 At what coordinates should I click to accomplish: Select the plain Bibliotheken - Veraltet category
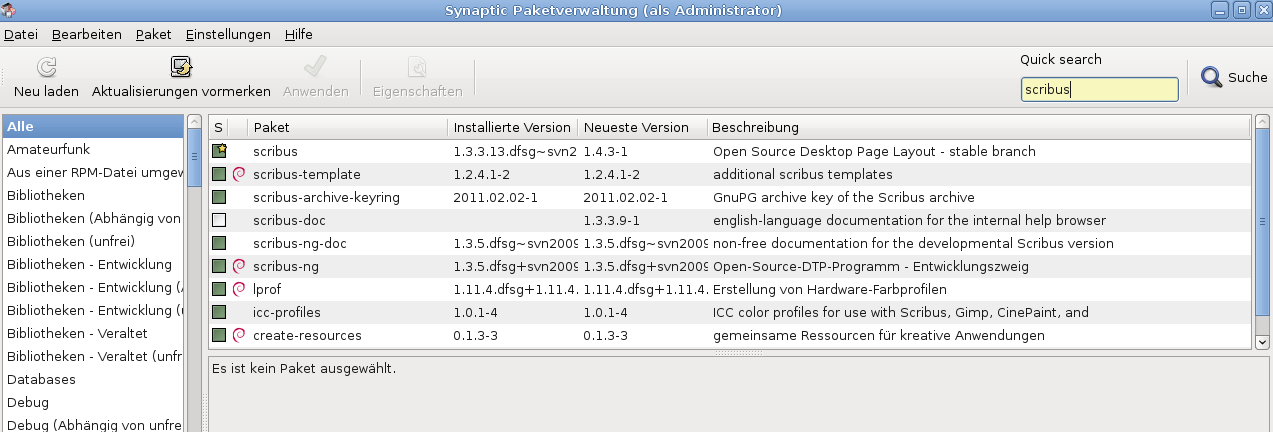pyautogui.click(x=93, y=333)
